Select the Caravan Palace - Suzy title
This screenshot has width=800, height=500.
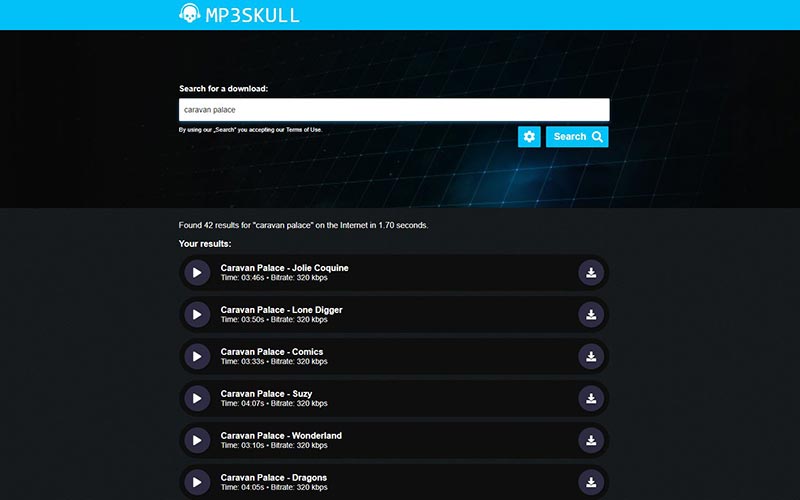(x=266, y=393)
